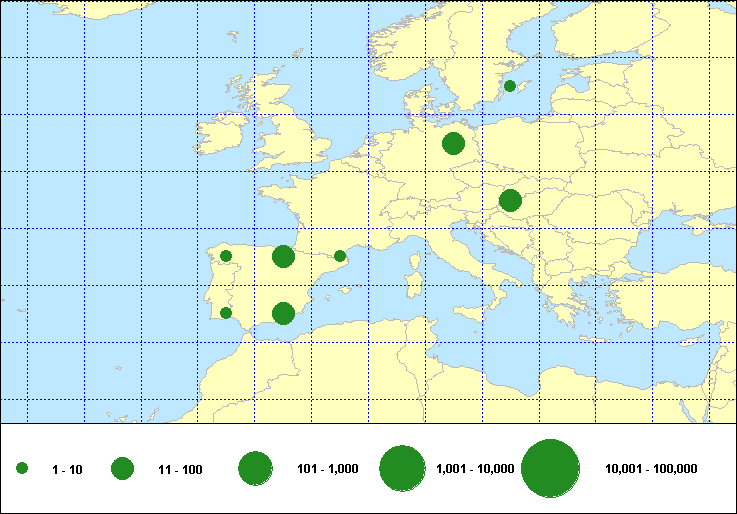Click the "1,001 - 10,000" legend label

coord(475,469)
